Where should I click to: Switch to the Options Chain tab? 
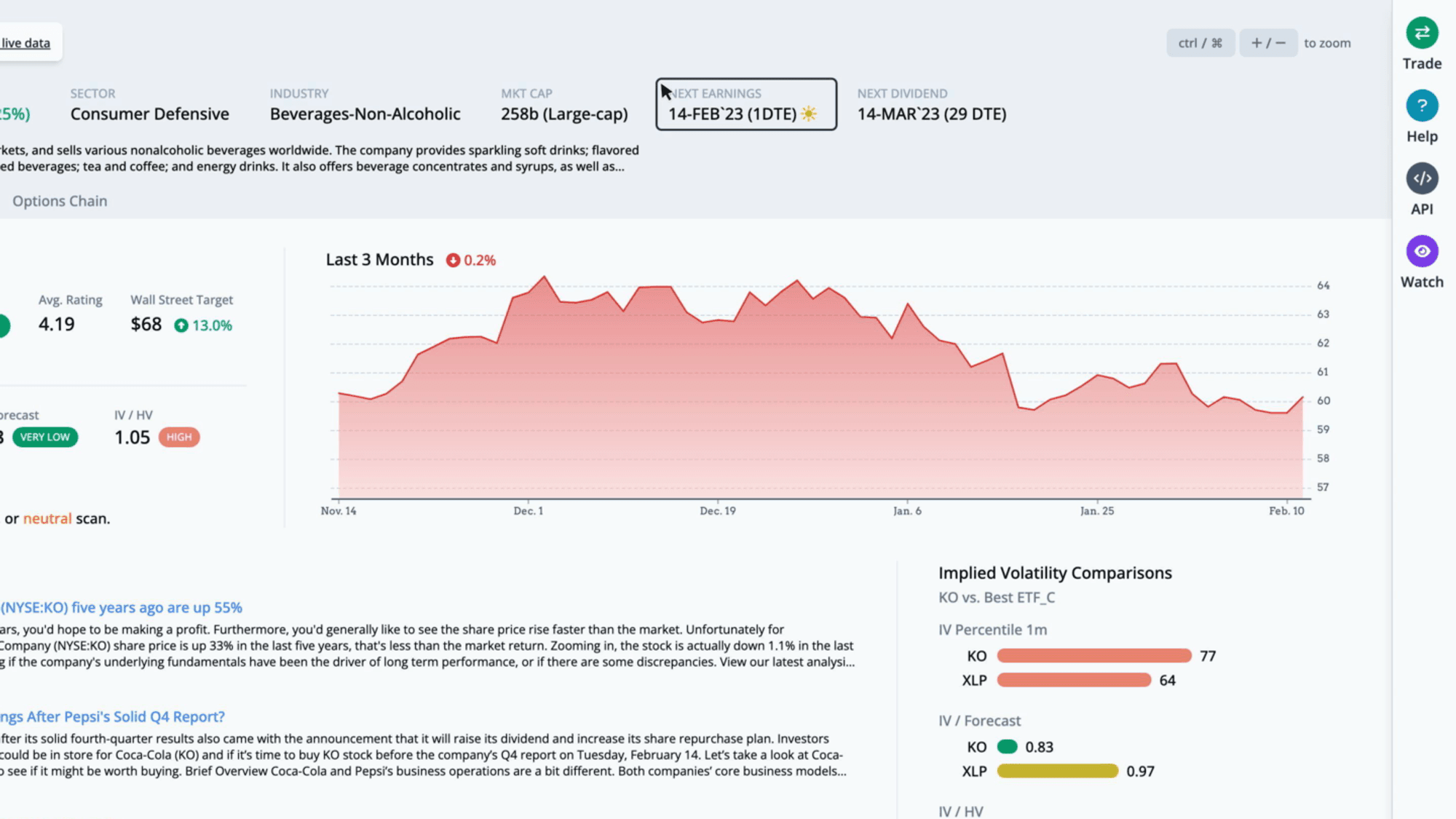[x=60, y=201]
